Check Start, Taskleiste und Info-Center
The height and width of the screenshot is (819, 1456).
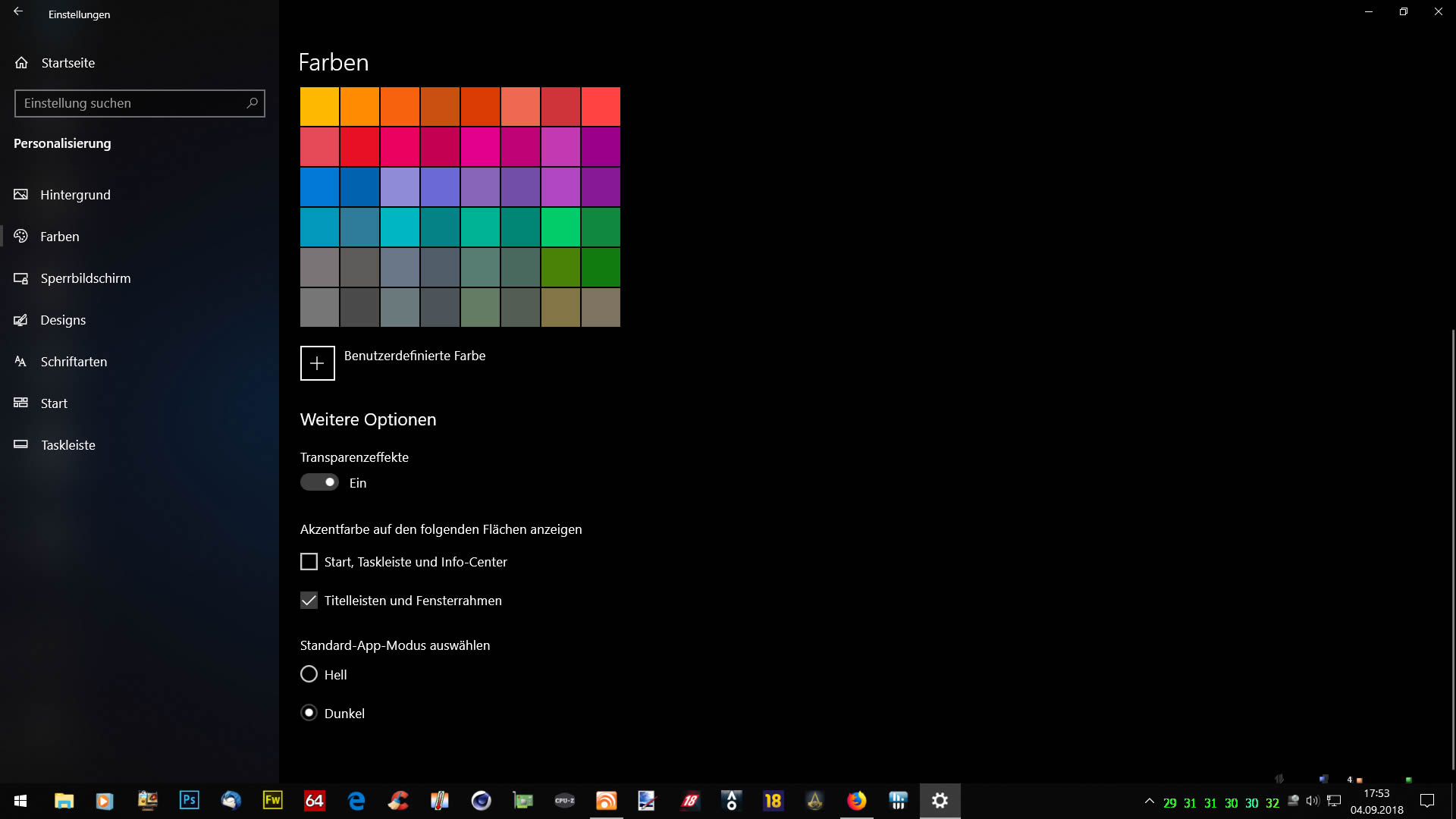coord(309,562)
